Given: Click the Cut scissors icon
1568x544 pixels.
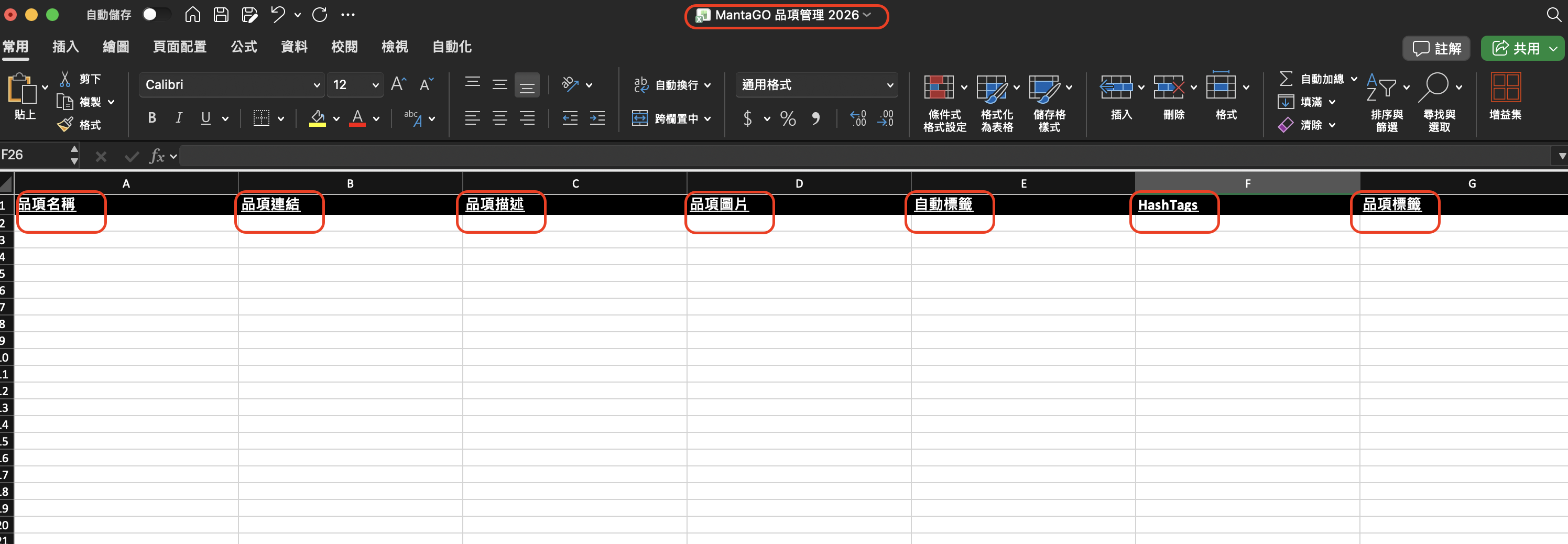Looking at the screenshot, I should [x=65, y=79].
